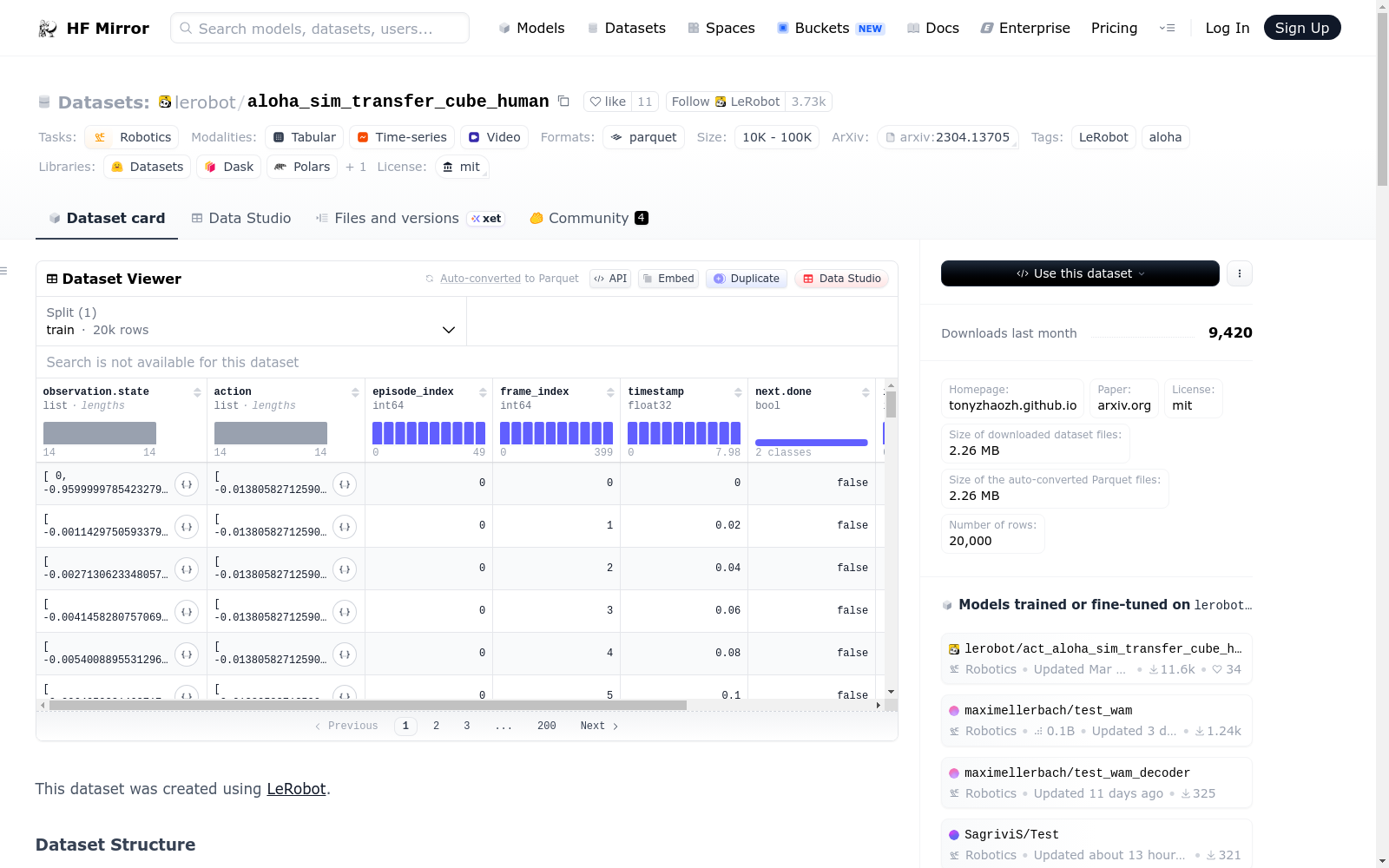
Task: Expand the action cell in frame 4 row
Action: click(x=345, y=654)
